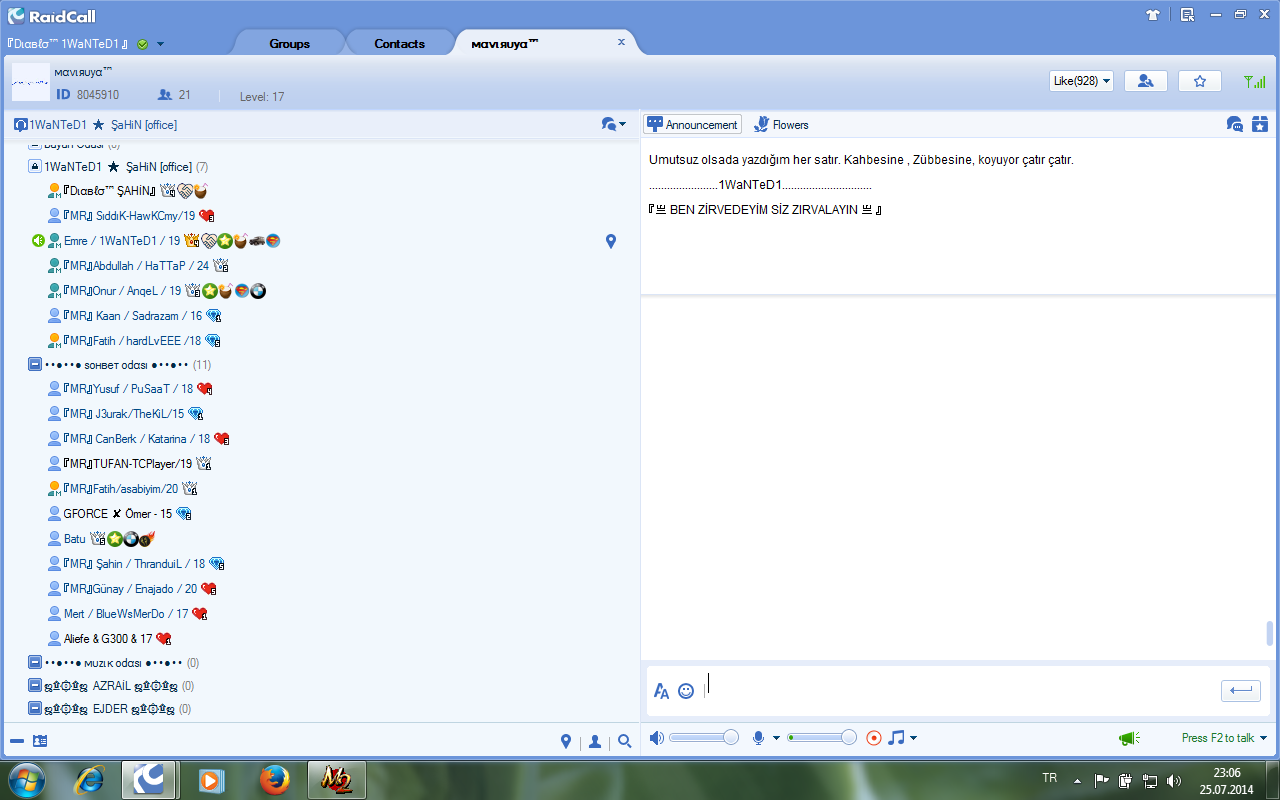This screenshot has width=1280, height=800.
Task: Click the chat message input field
Action: point(955,691)
